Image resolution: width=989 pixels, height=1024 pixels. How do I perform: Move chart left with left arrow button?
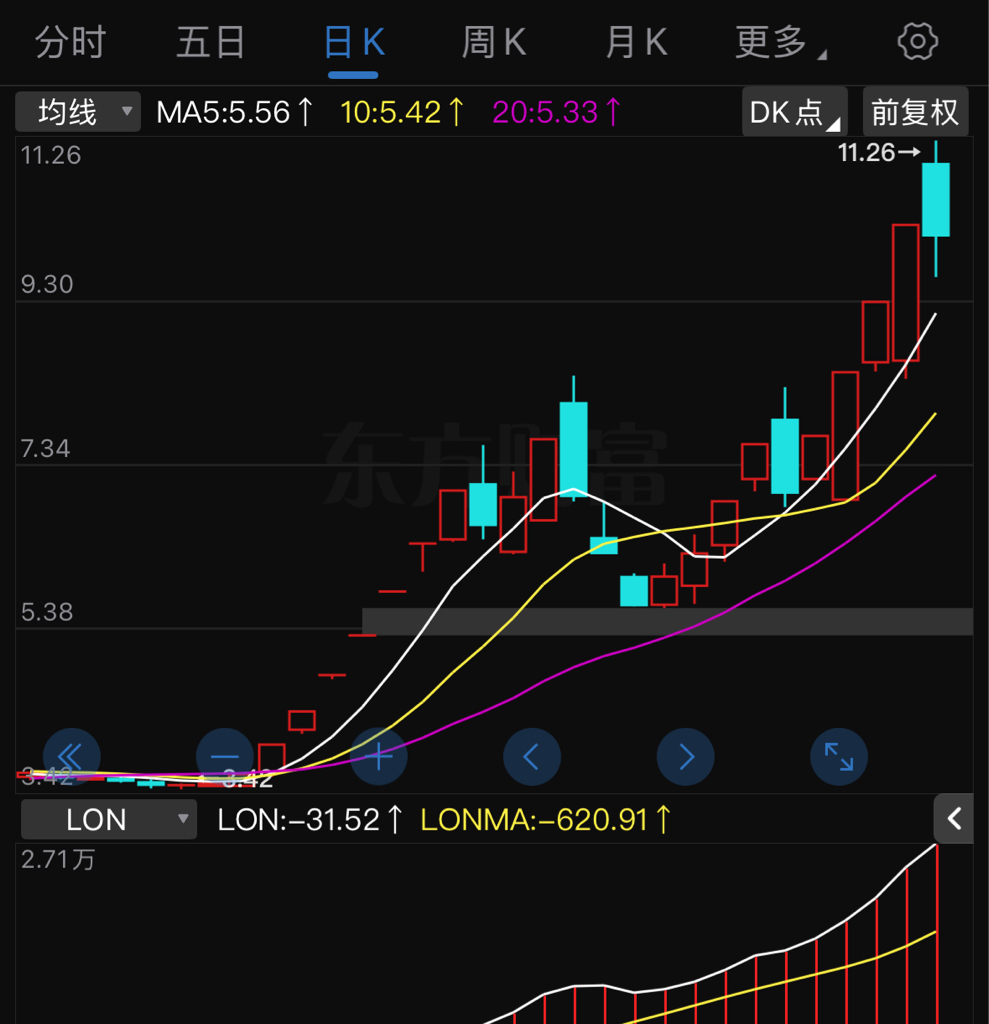point(532,757)
